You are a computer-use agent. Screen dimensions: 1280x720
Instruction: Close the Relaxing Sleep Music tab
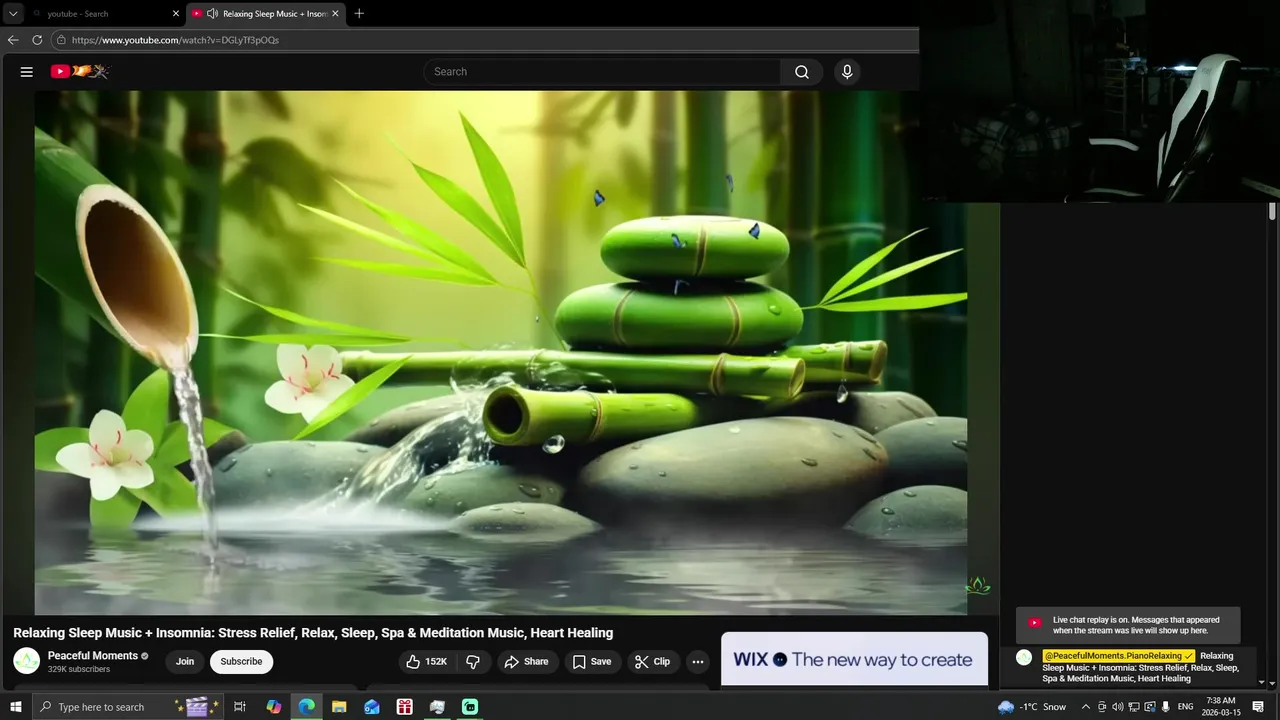point(335,14)
